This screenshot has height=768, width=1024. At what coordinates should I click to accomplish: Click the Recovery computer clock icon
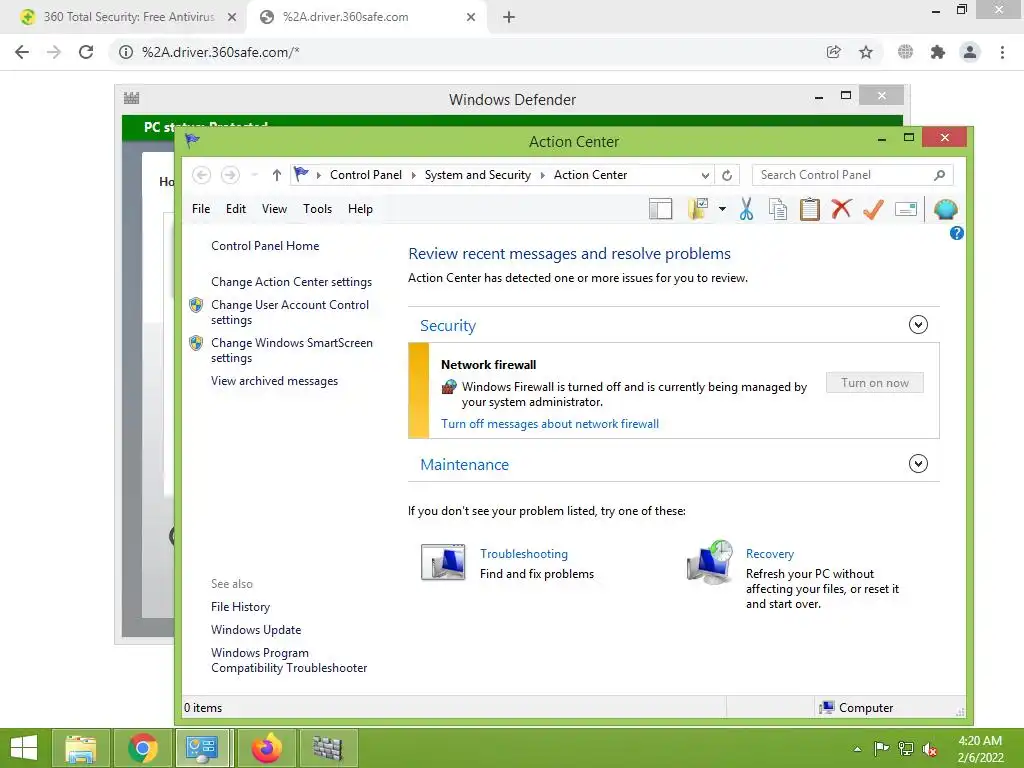(709, 562)
